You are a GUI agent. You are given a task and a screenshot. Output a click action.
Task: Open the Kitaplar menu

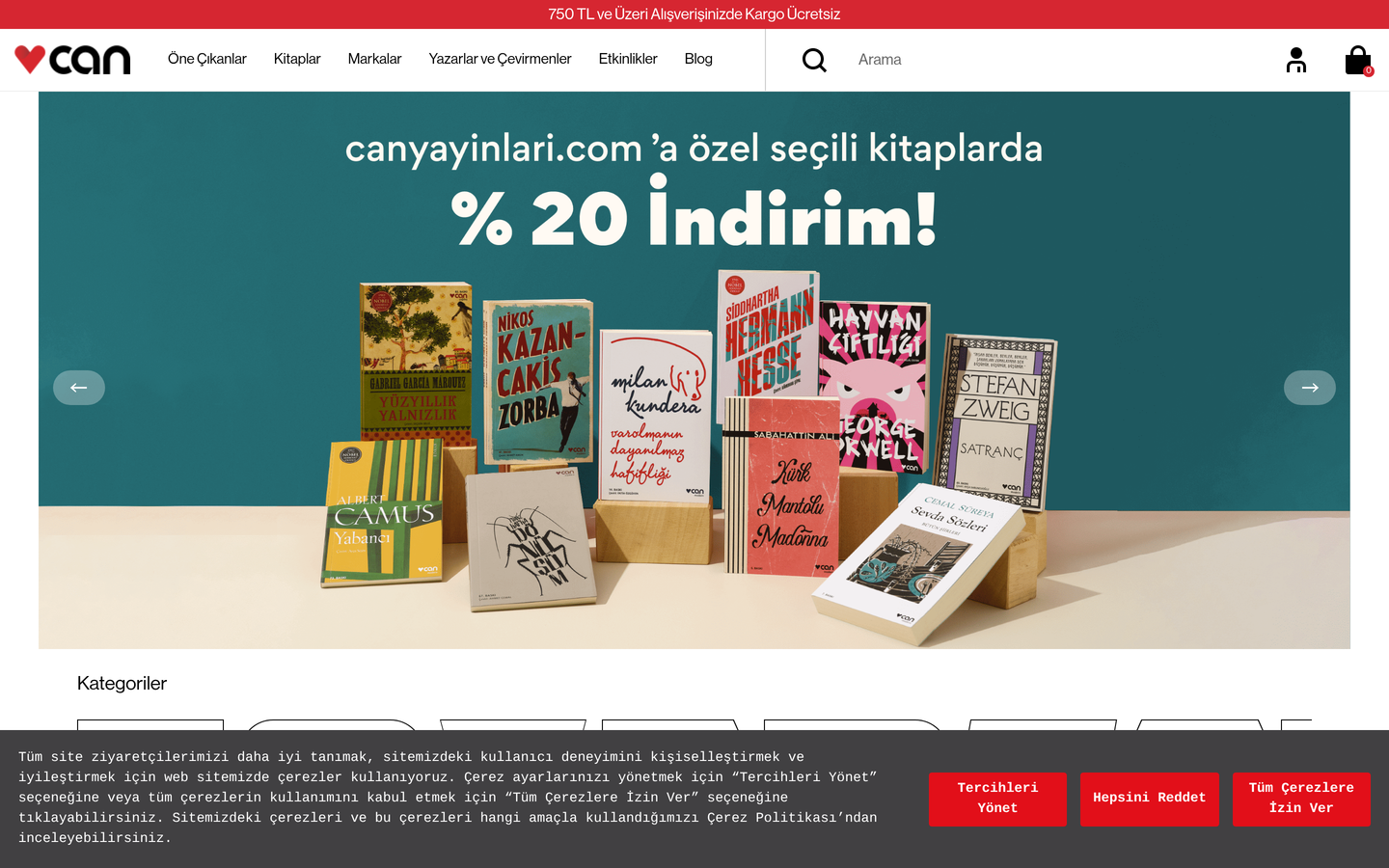click(297, 59)
